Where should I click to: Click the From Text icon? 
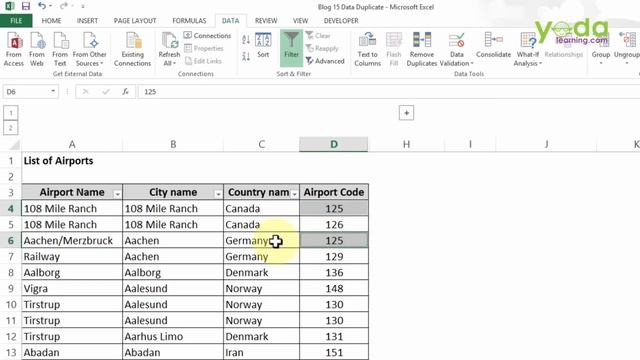tap(60, 49)
